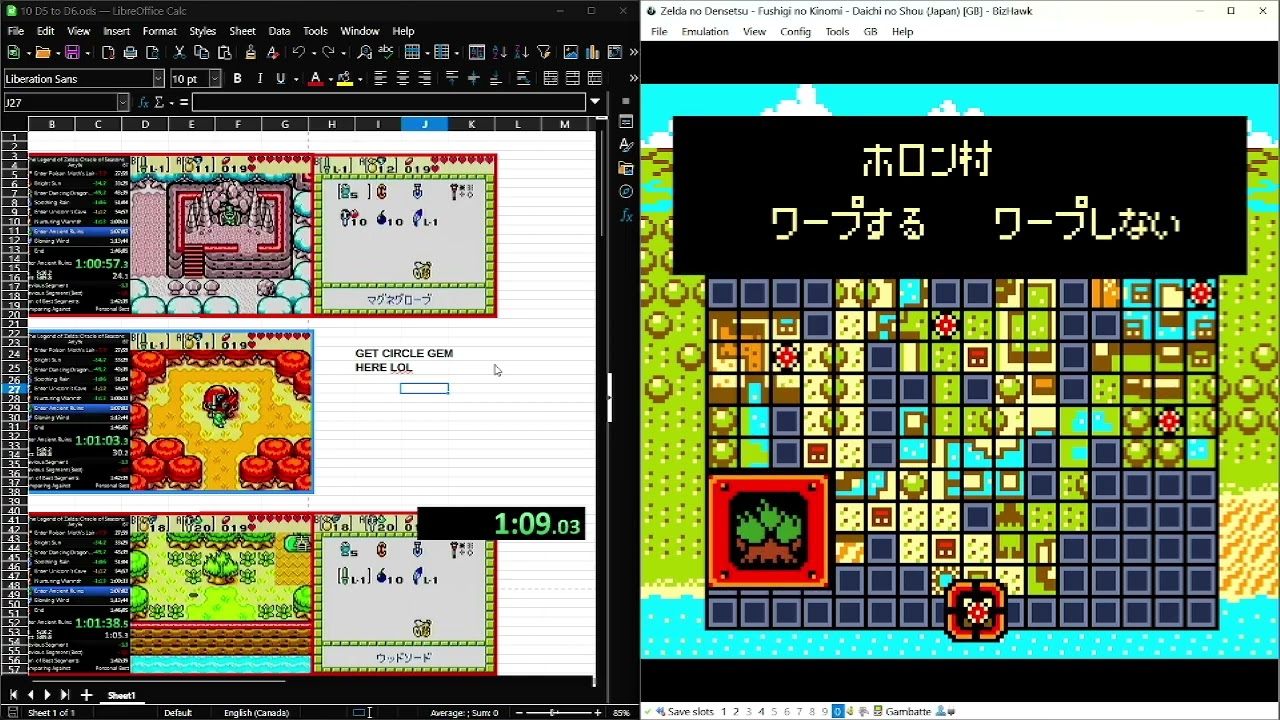Expand the formula bar with its arrow
This screenshot has height=720, width=1280.
595,102
